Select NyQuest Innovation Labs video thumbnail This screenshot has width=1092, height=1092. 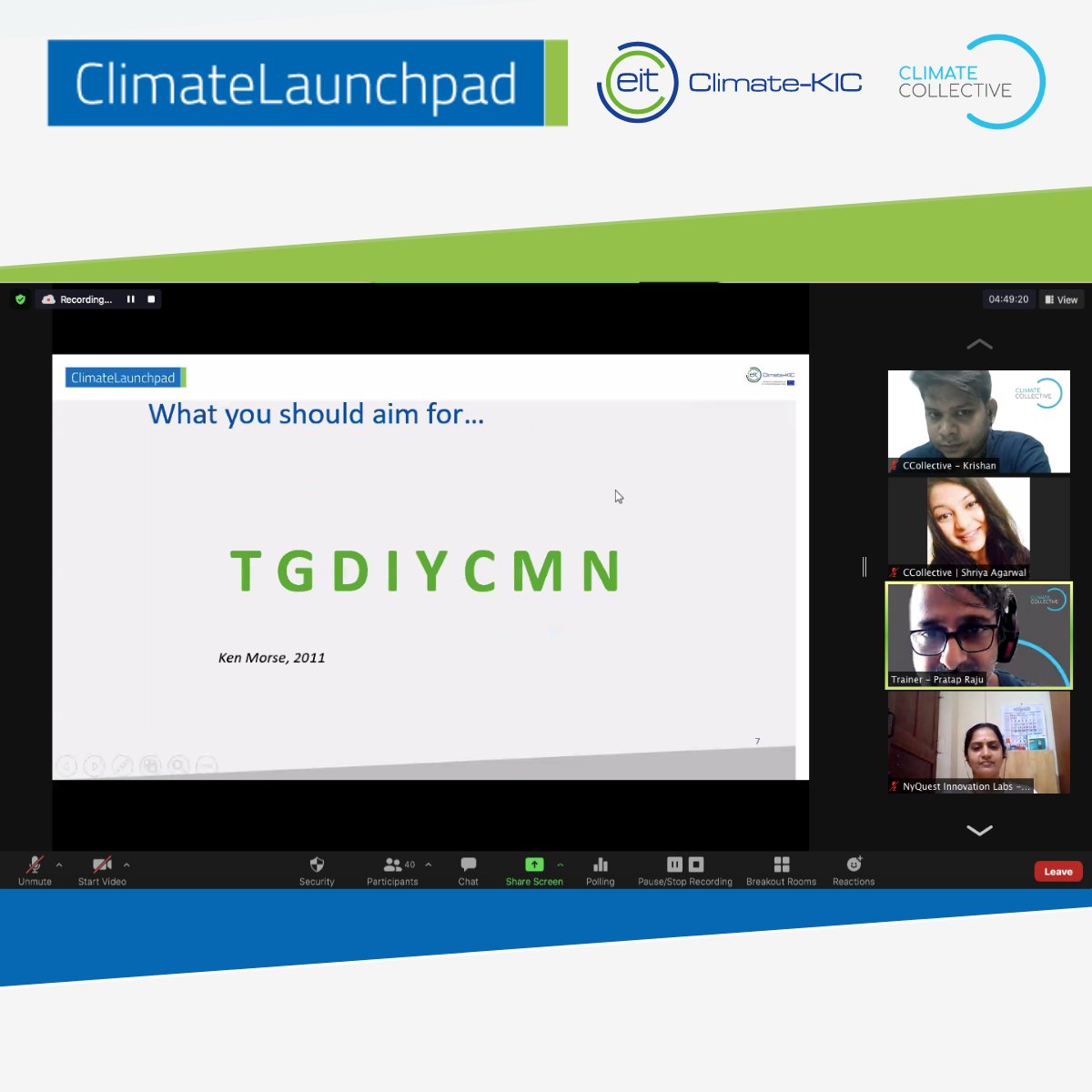[979, 743]
